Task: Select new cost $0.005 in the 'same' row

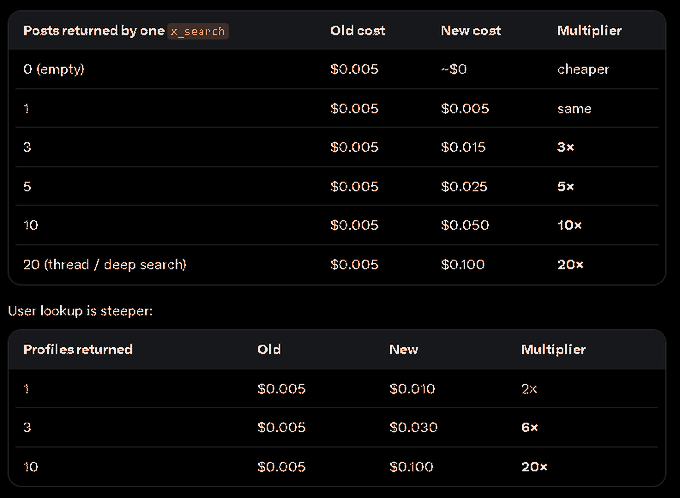Action: tap(465, 108)
